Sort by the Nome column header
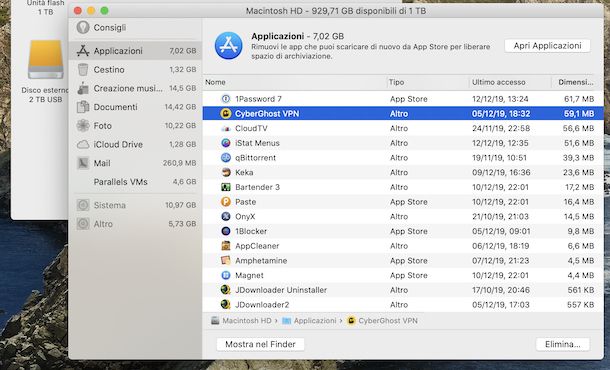The image size is (610, 370). click(294, 82)
